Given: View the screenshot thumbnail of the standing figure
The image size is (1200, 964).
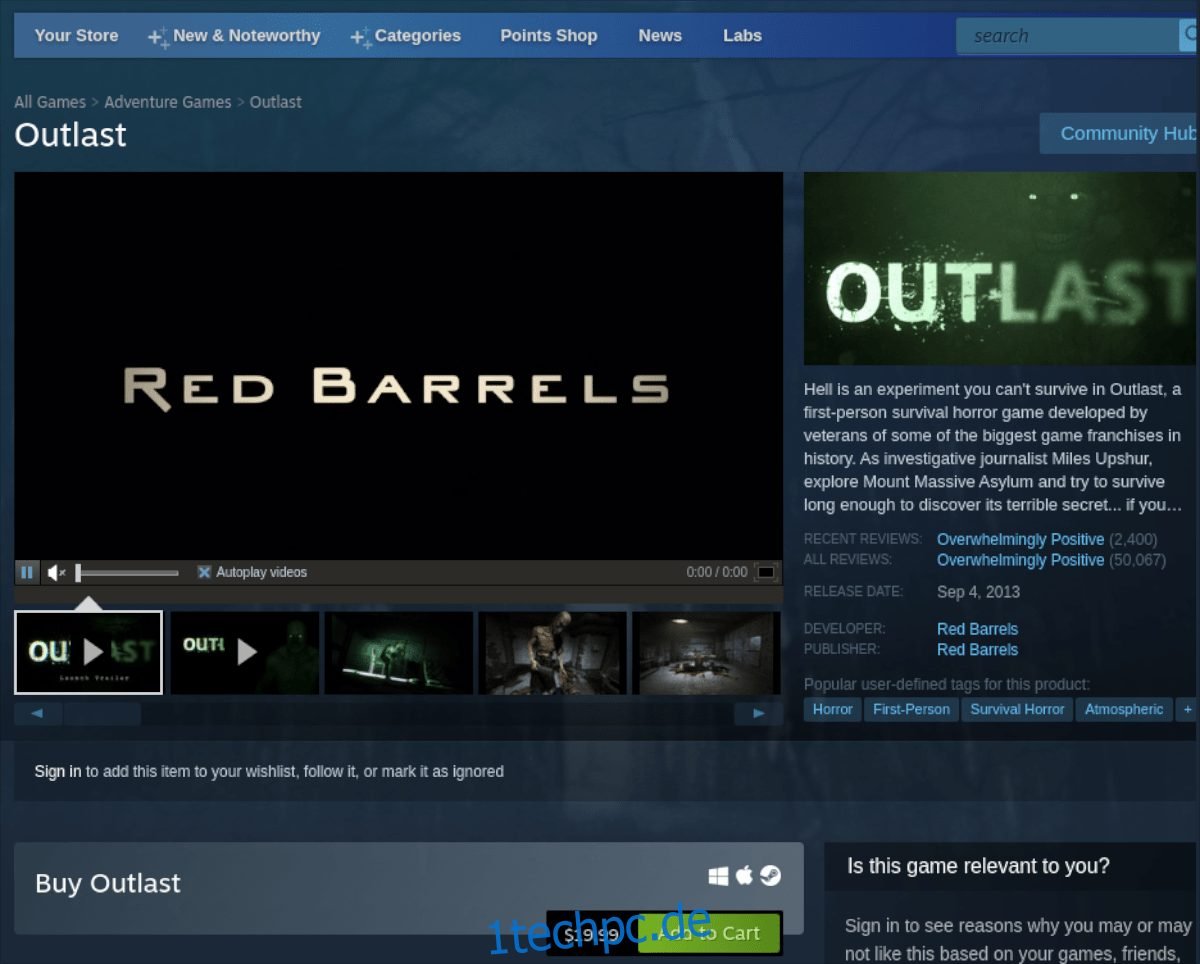Looking at the screenshot, I should click(x=553, y=652).
